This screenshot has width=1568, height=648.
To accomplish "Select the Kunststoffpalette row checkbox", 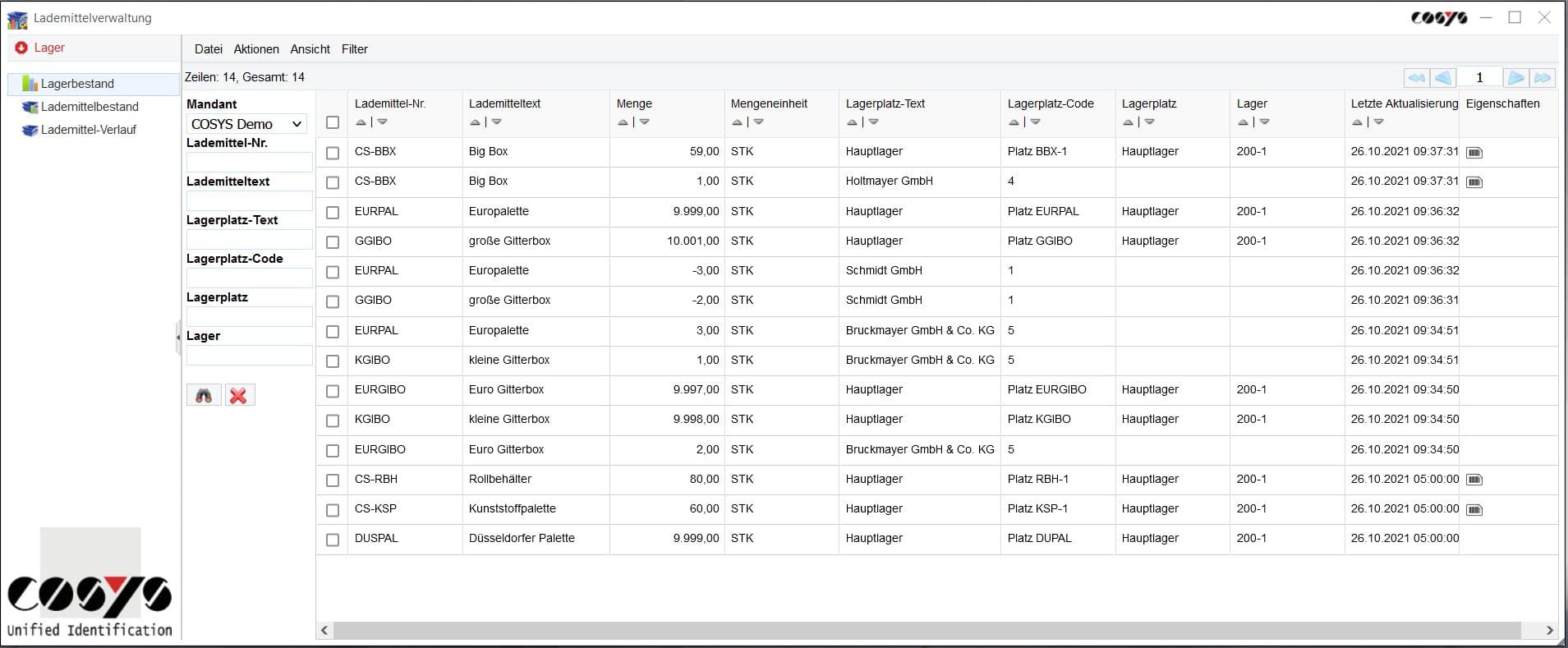I will (x=333, y=510).
